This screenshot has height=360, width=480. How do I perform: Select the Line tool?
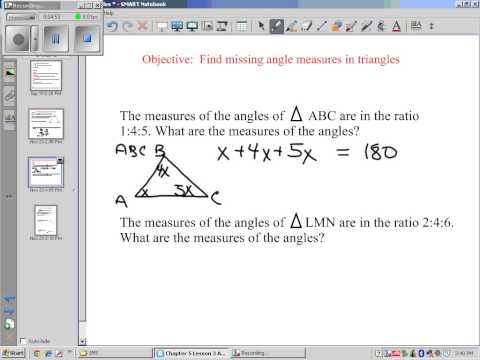(x=321, y=26)
